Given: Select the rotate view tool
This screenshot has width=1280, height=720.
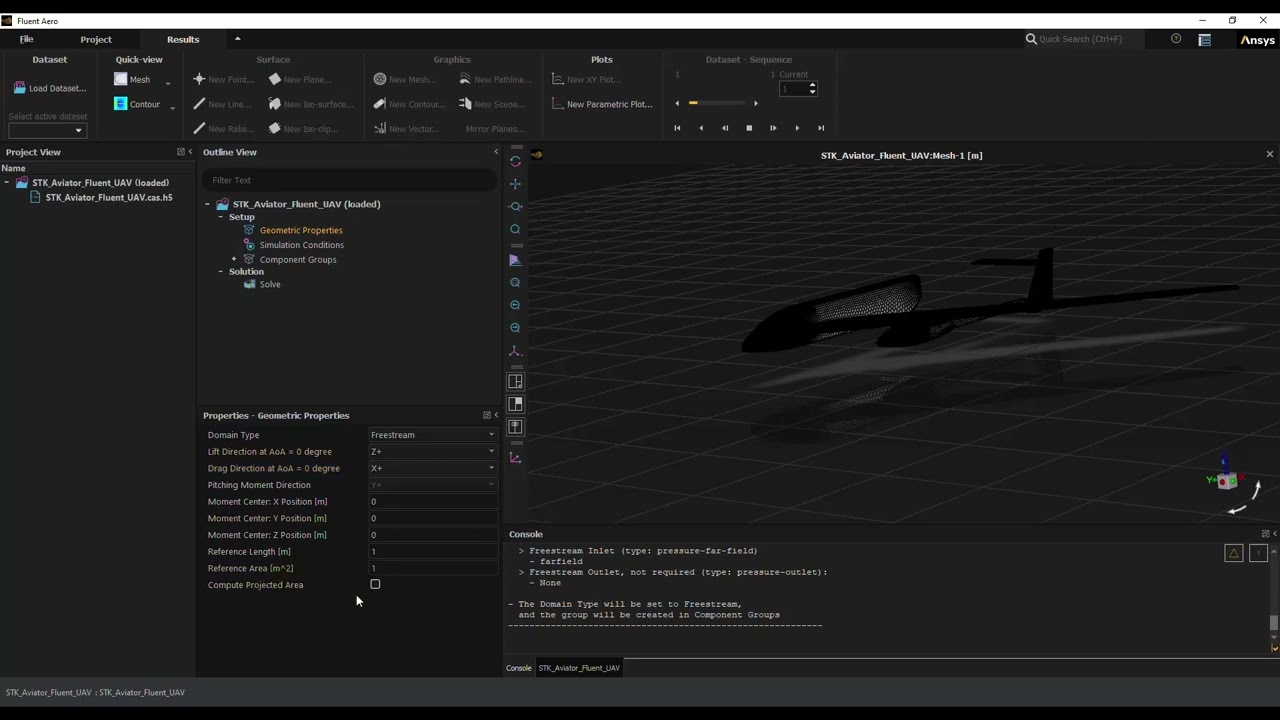Looking at the screenshot, I should (515, 161).
